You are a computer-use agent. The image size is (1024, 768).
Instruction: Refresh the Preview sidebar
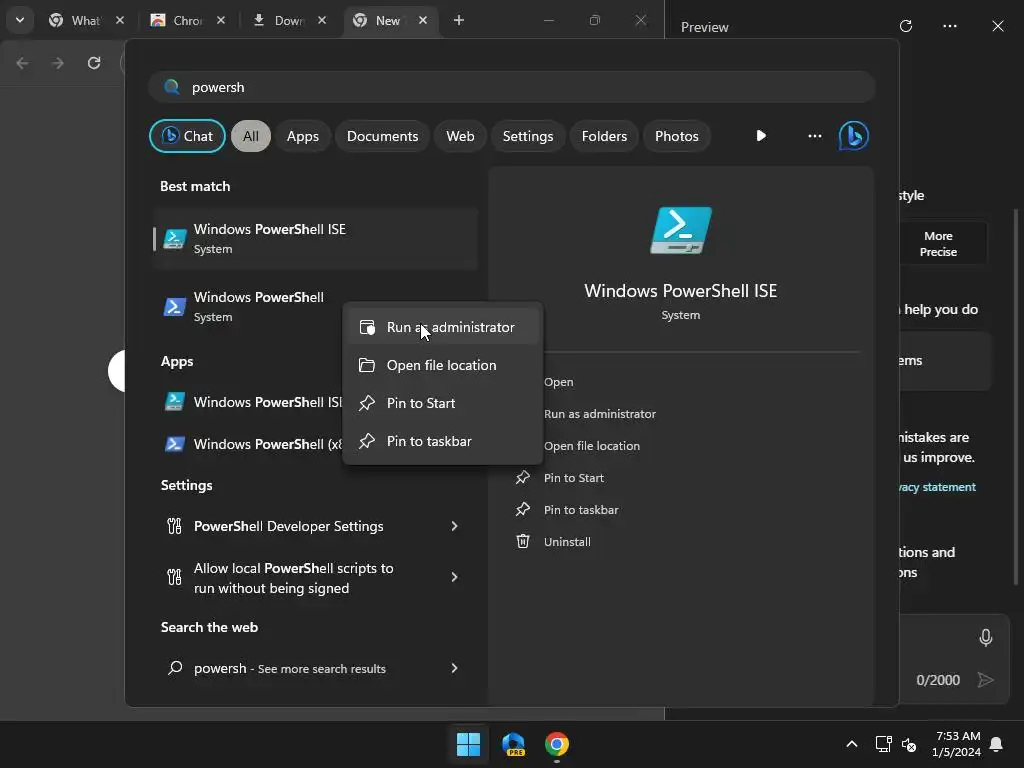(906, 26)
